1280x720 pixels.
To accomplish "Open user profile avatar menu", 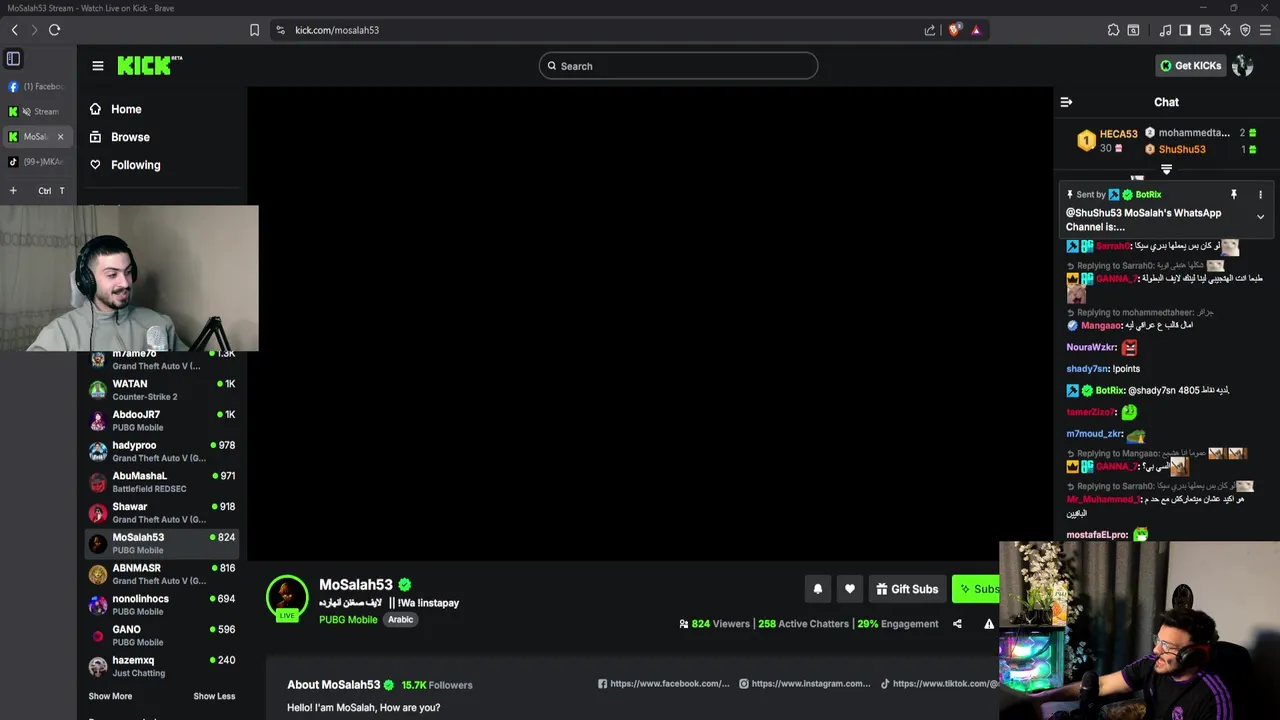I will [1243, 66].
